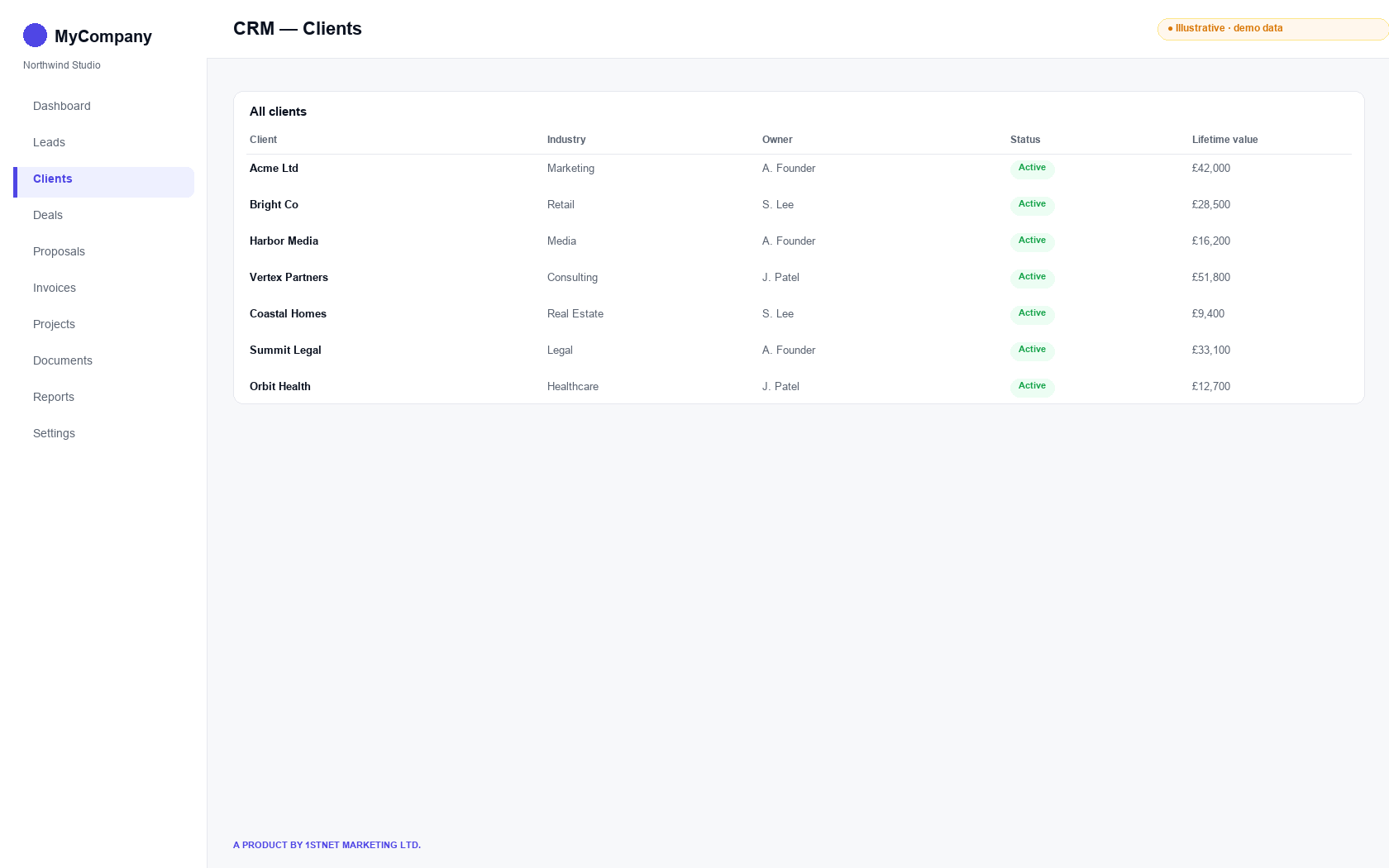Click Active badge in Orbit Health row

click(x=1032, y=386)
